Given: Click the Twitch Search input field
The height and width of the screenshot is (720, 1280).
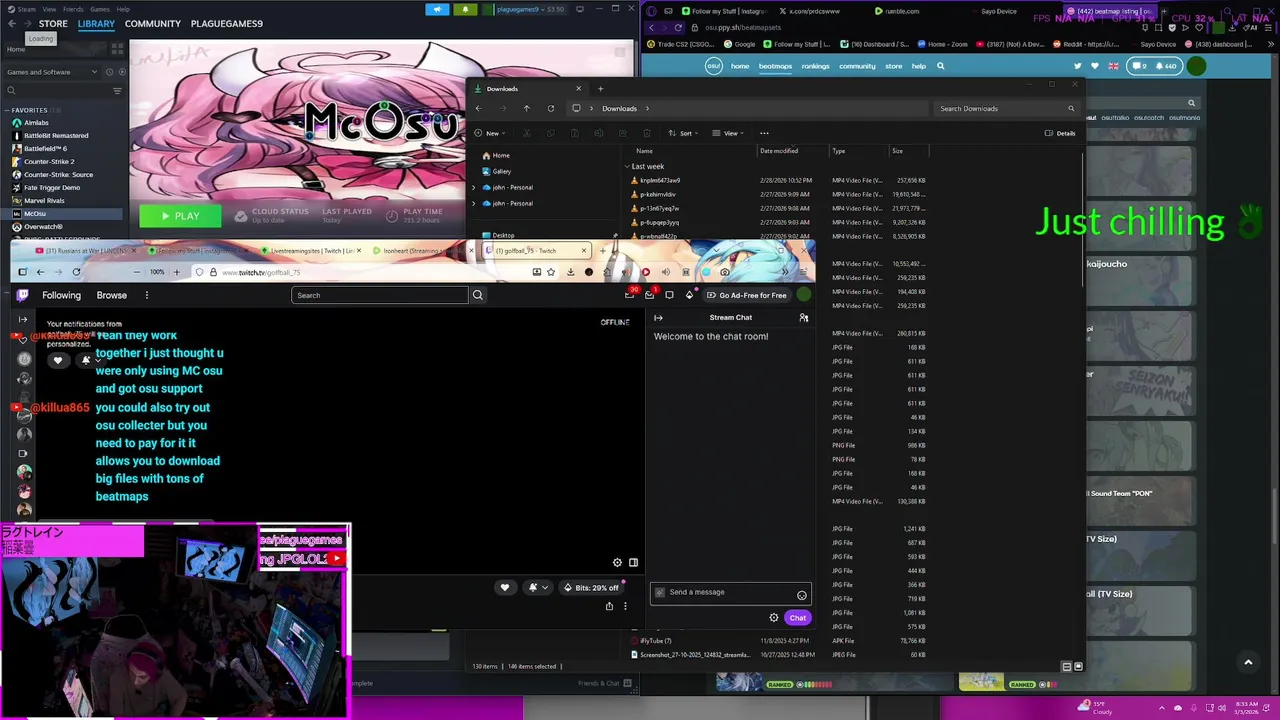Looking at the screenshot, I should pos(380,295).
